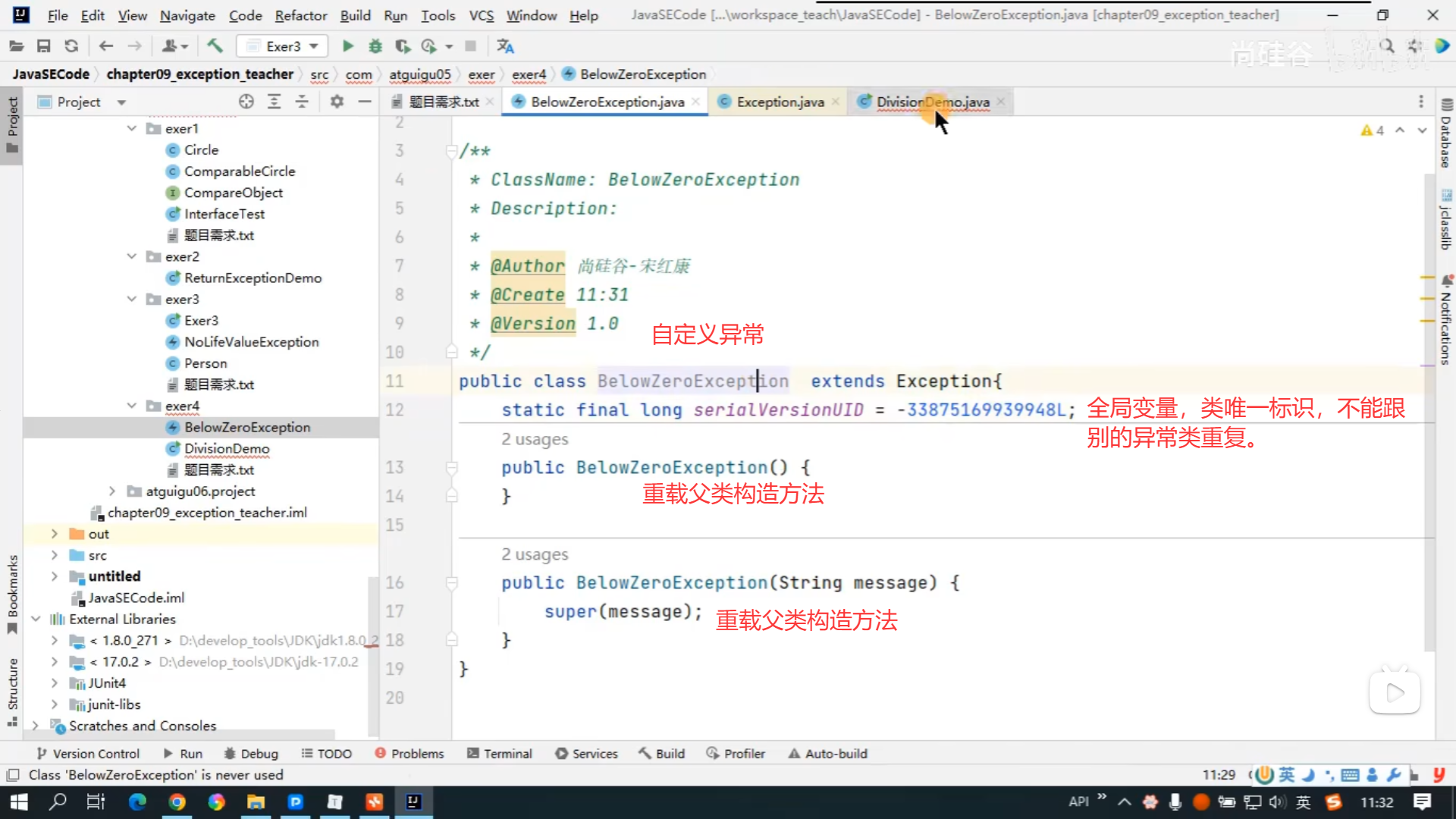Click the Build project hammer icon
The height and width of the screenshot is (819, 1456).
tap(215, 46)
